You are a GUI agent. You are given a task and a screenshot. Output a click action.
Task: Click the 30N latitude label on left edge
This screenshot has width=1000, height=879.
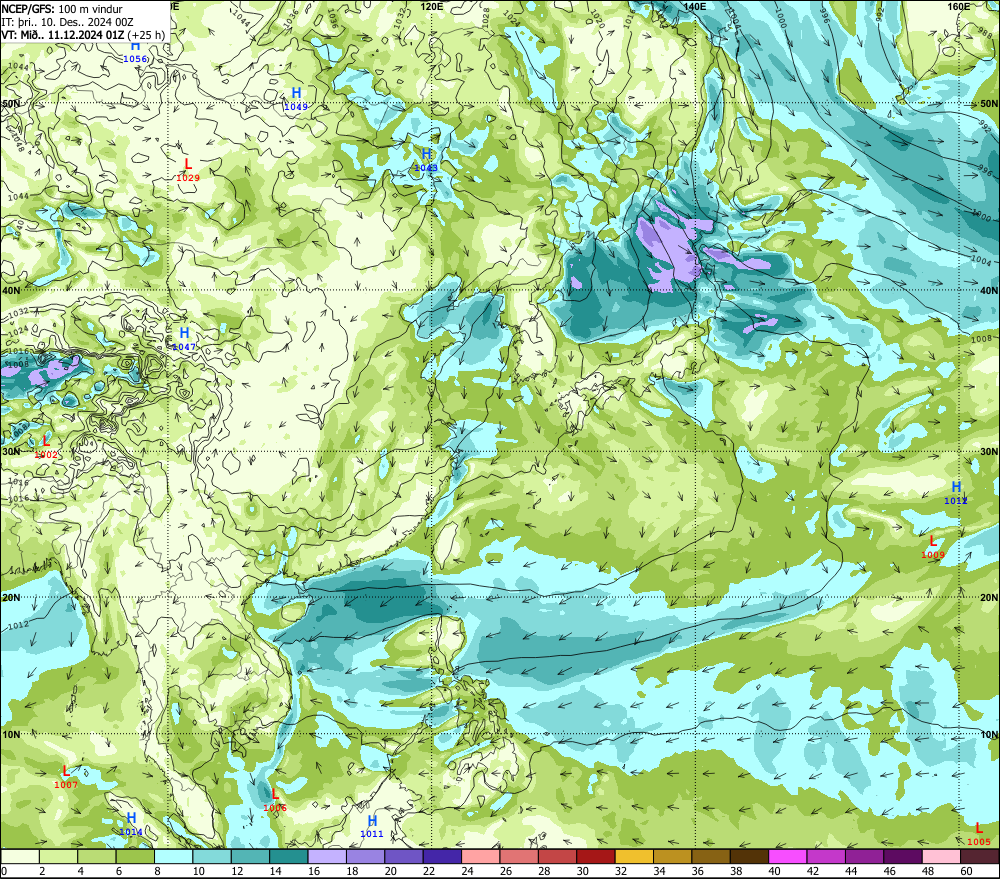point(11,452)
